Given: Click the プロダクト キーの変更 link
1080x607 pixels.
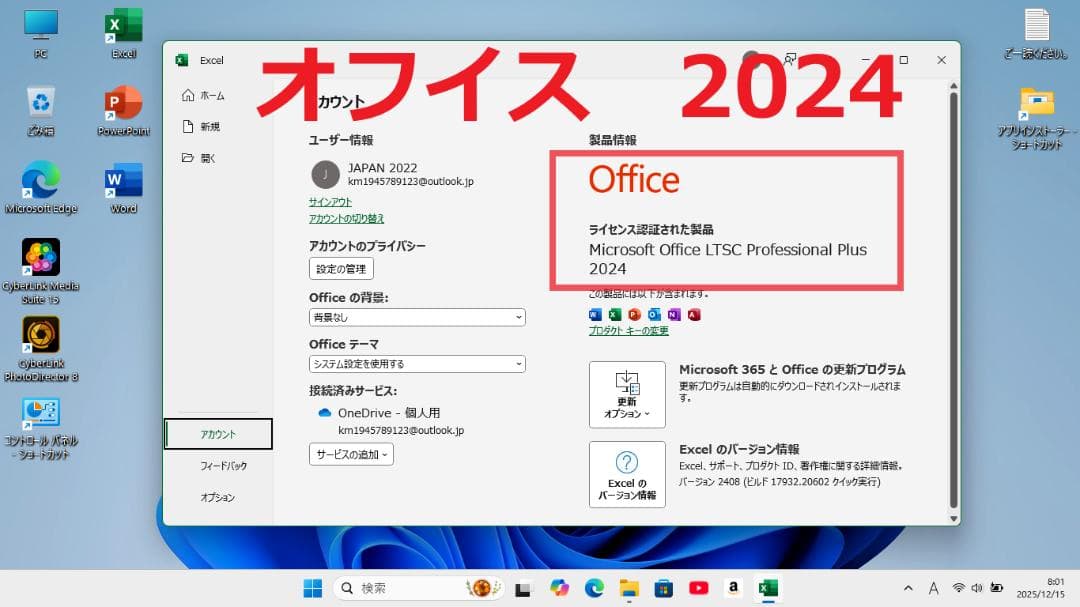Looking at the screenshot, I should click(628, 331).
